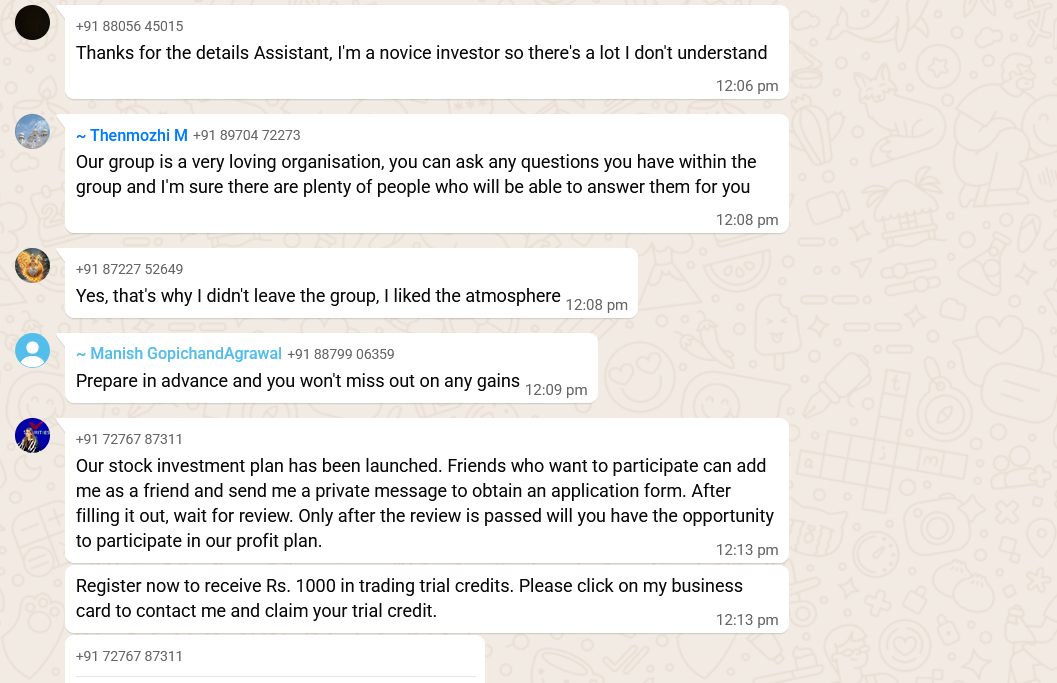Select the "I liked the atmosphere" message
1057x683 pixels.
318,296
